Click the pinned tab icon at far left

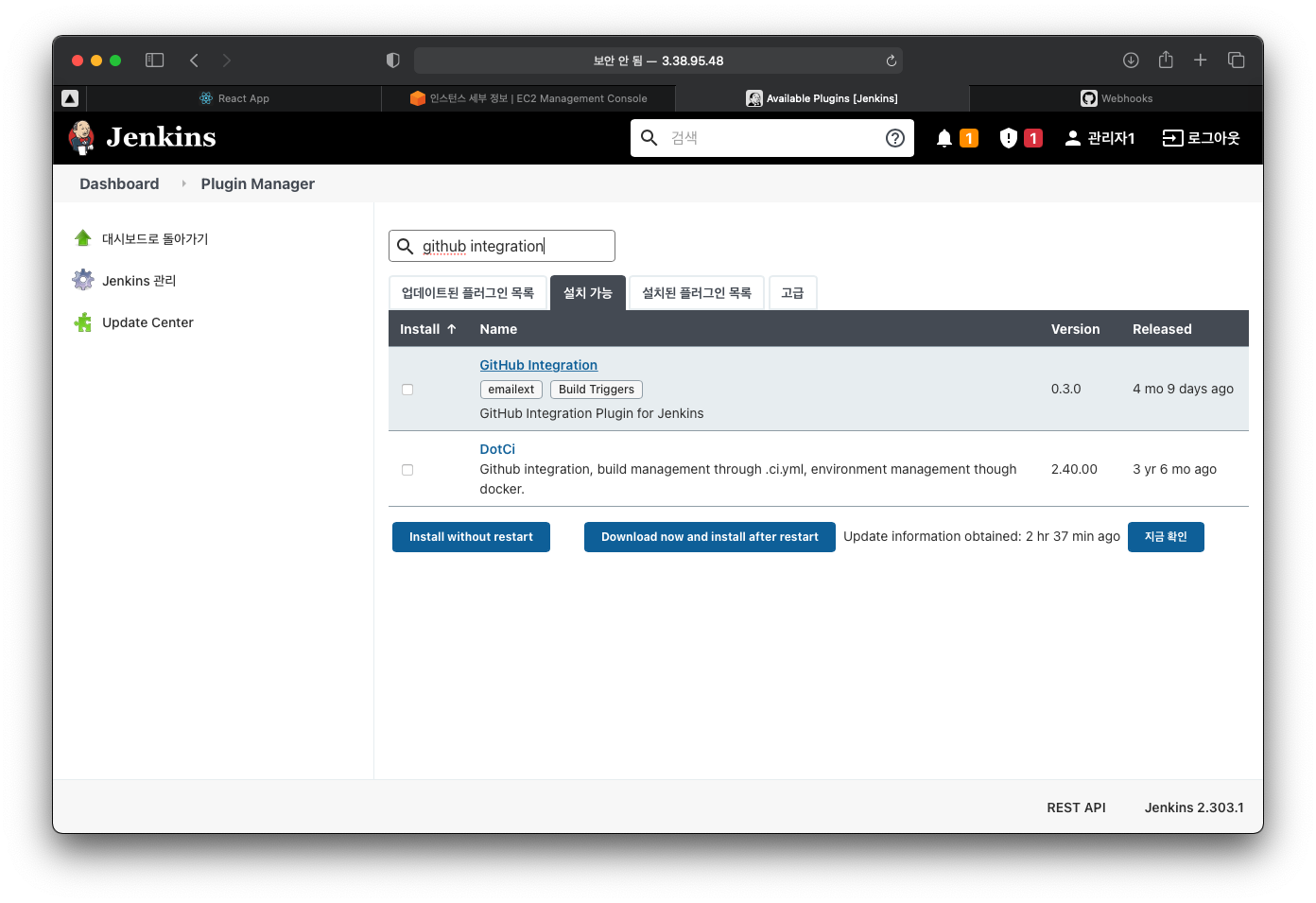(x=70, y=98)
